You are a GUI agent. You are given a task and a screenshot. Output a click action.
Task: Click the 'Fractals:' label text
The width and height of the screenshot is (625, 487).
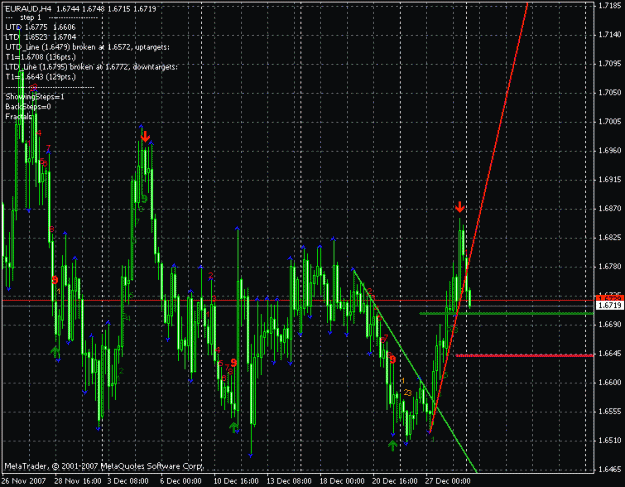pos(19,117)
